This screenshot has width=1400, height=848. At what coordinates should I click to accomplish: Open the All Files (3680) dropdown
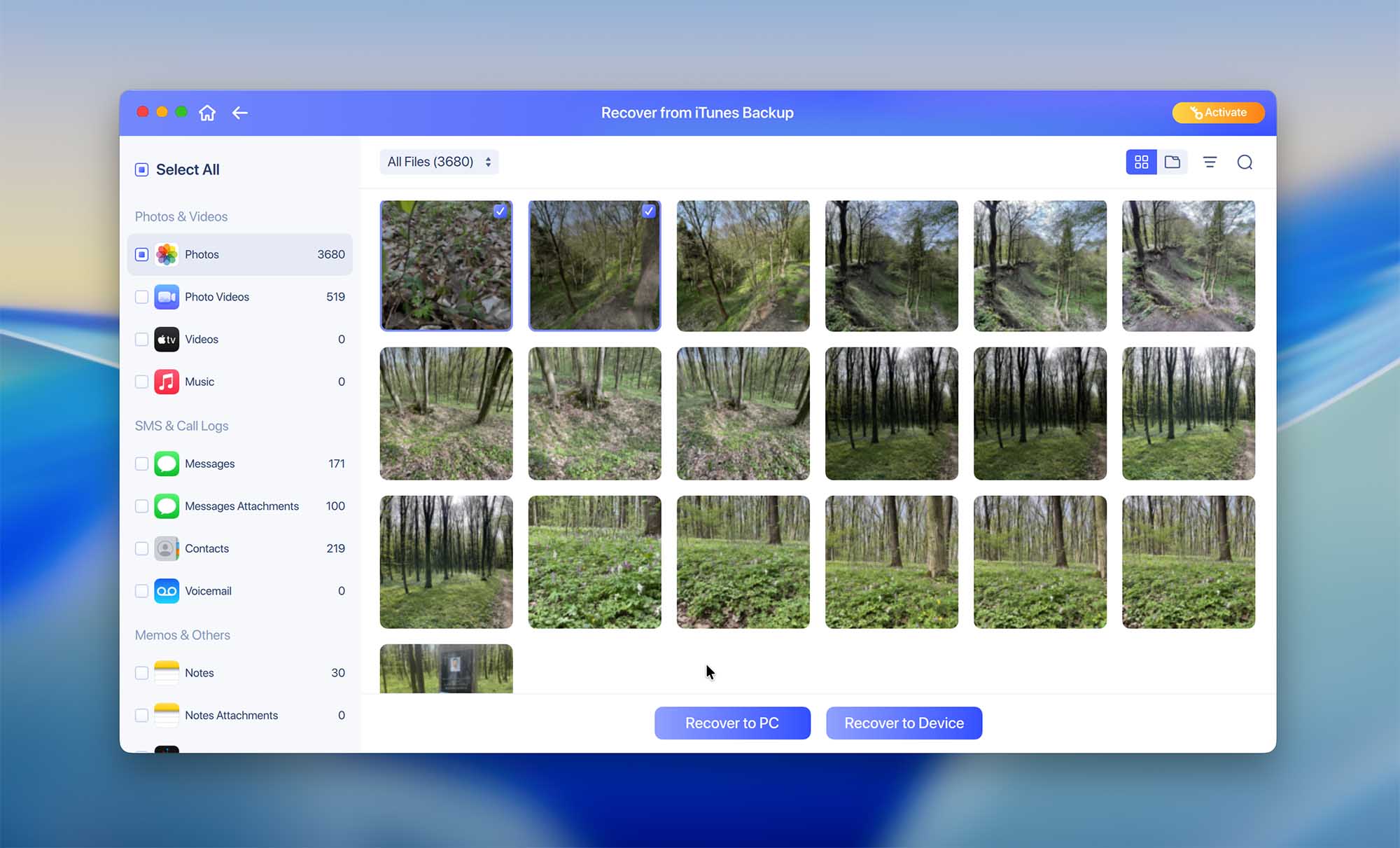(439, 162)
